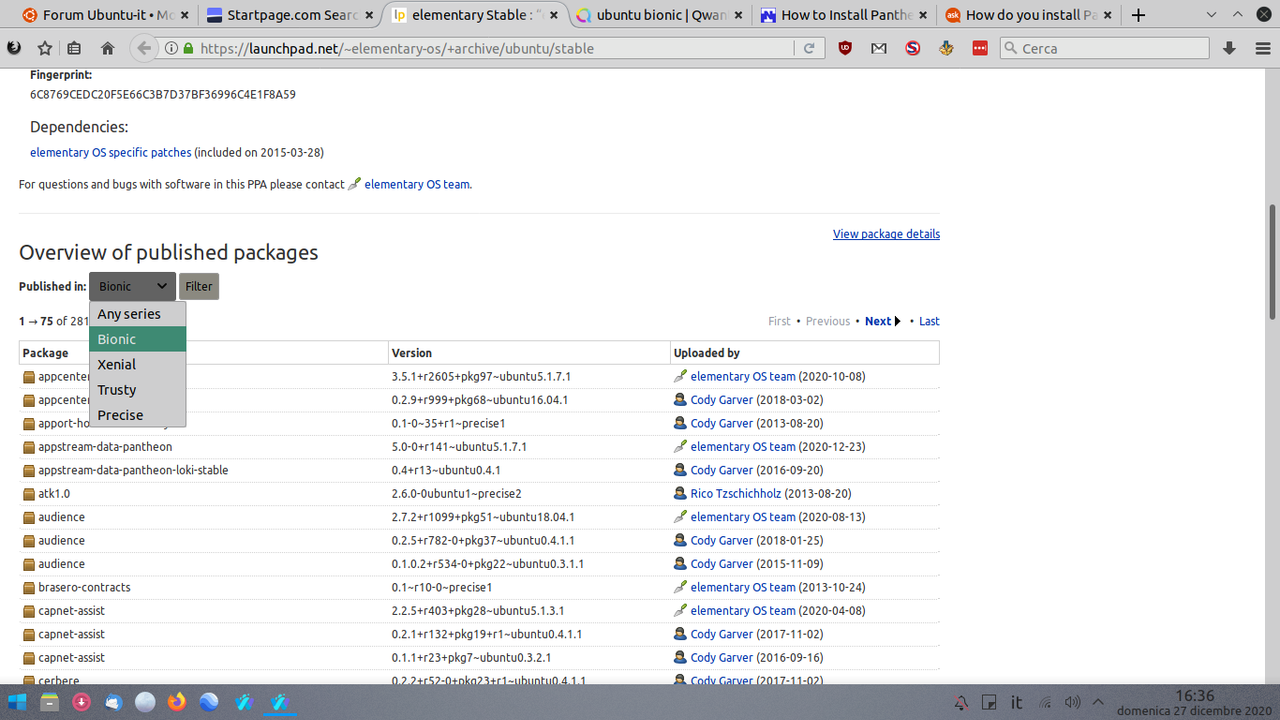Go to Next page of packages
The height and width of the screenshot is (720, 1280).
[883, 321]
